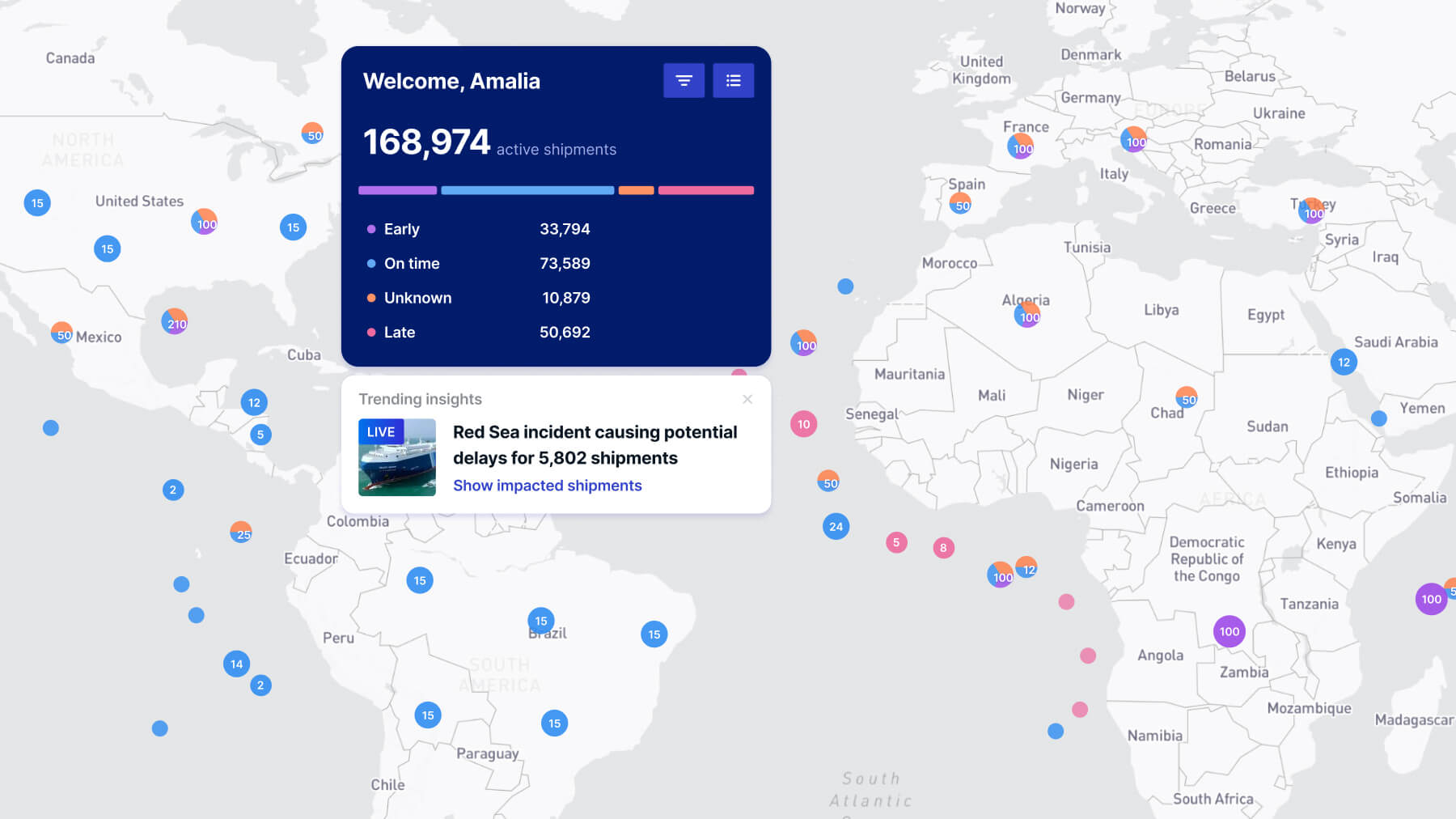Select the 100 cluster over Algeria
The width and height of the screenshot is (1456, 819).
(x=1027, y=315)
